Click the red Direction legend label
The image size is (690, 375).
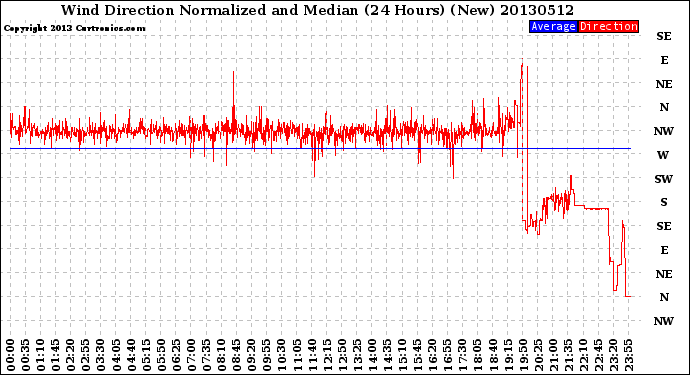[608, 26]
